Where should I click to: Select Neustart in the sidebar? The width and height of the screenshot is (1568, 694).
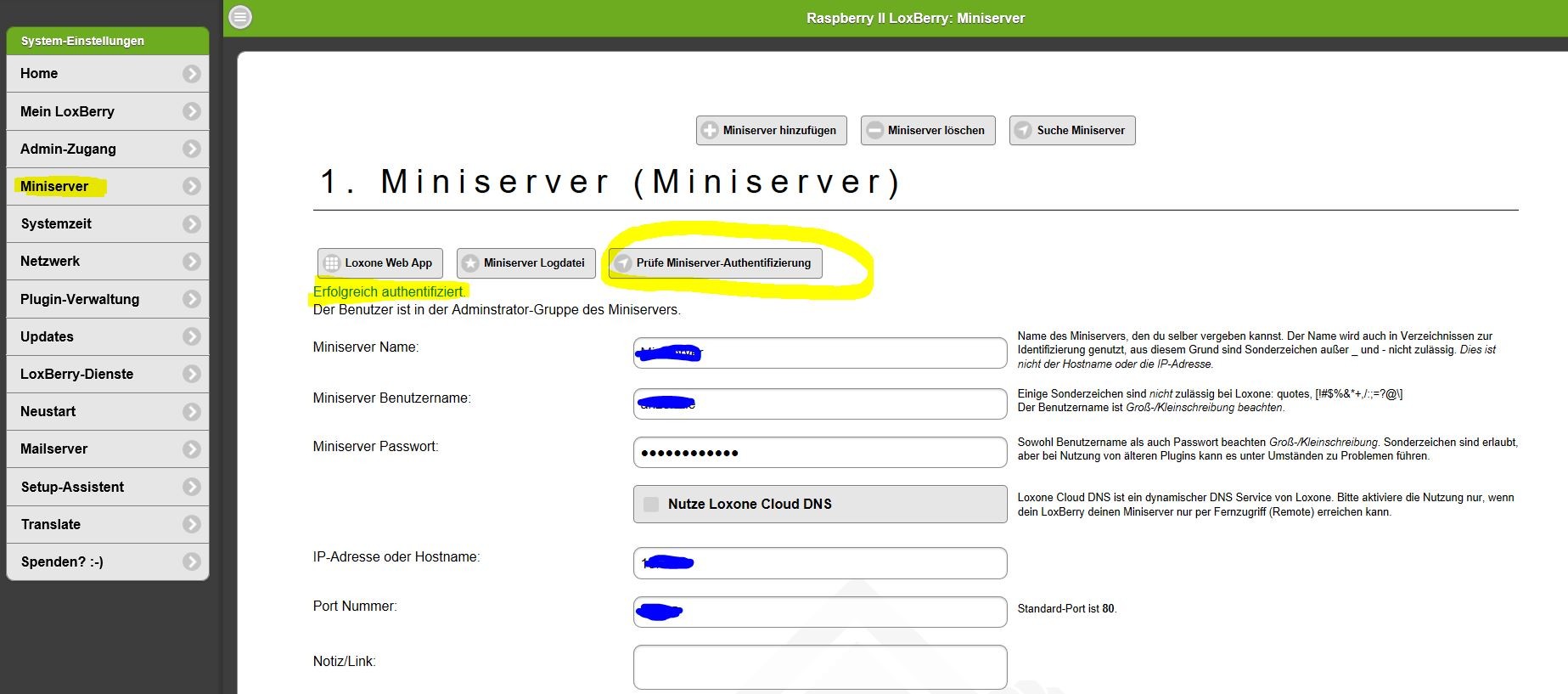[x=108, y=412]
